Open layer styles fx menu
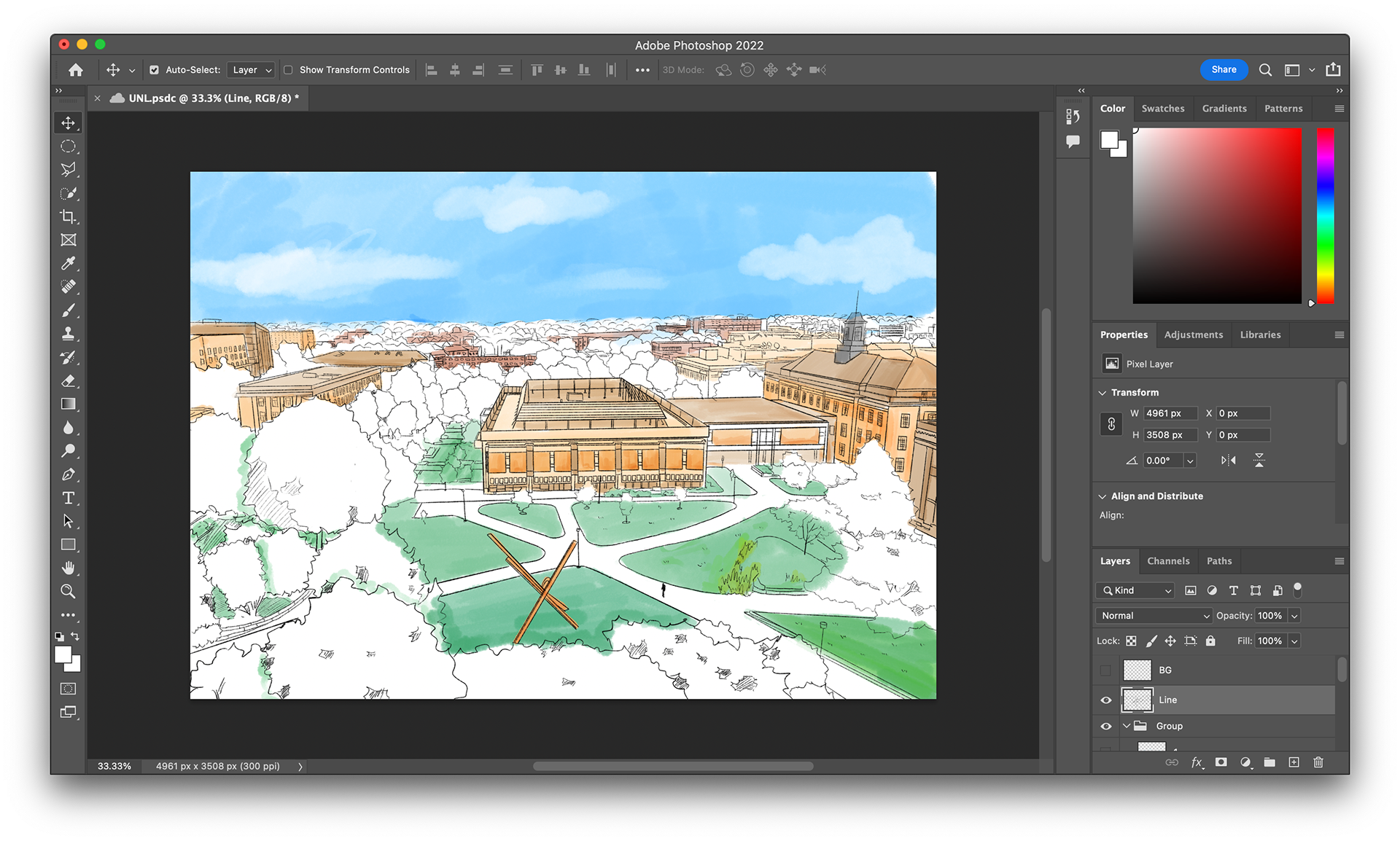 click(1197, 762)
